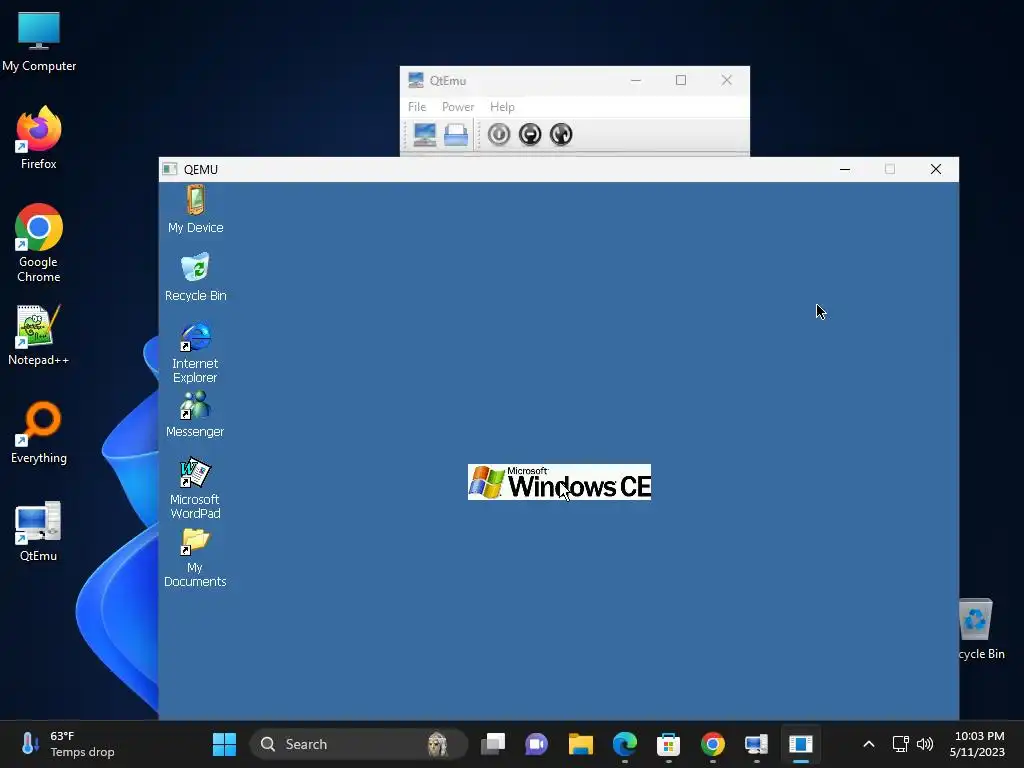Click the taskbar Search box
This screenshot has width=1024, height=768.
pos(359,744)
